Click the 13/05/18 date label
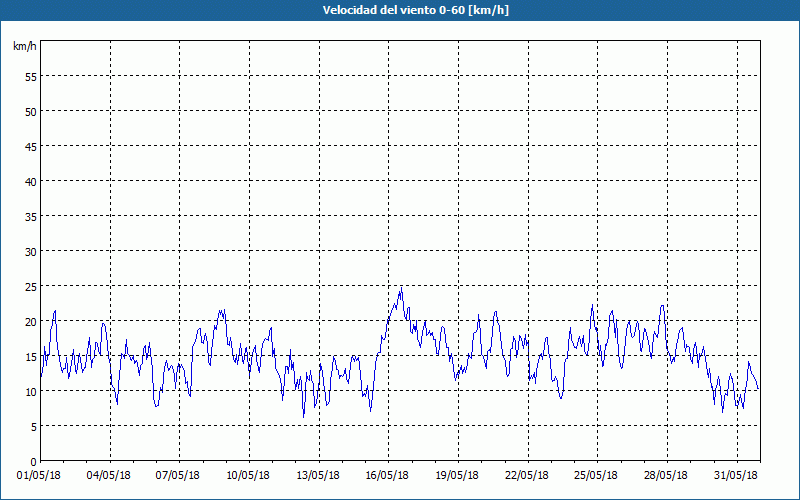Screen dimensions: 800x500 [318, 475]
